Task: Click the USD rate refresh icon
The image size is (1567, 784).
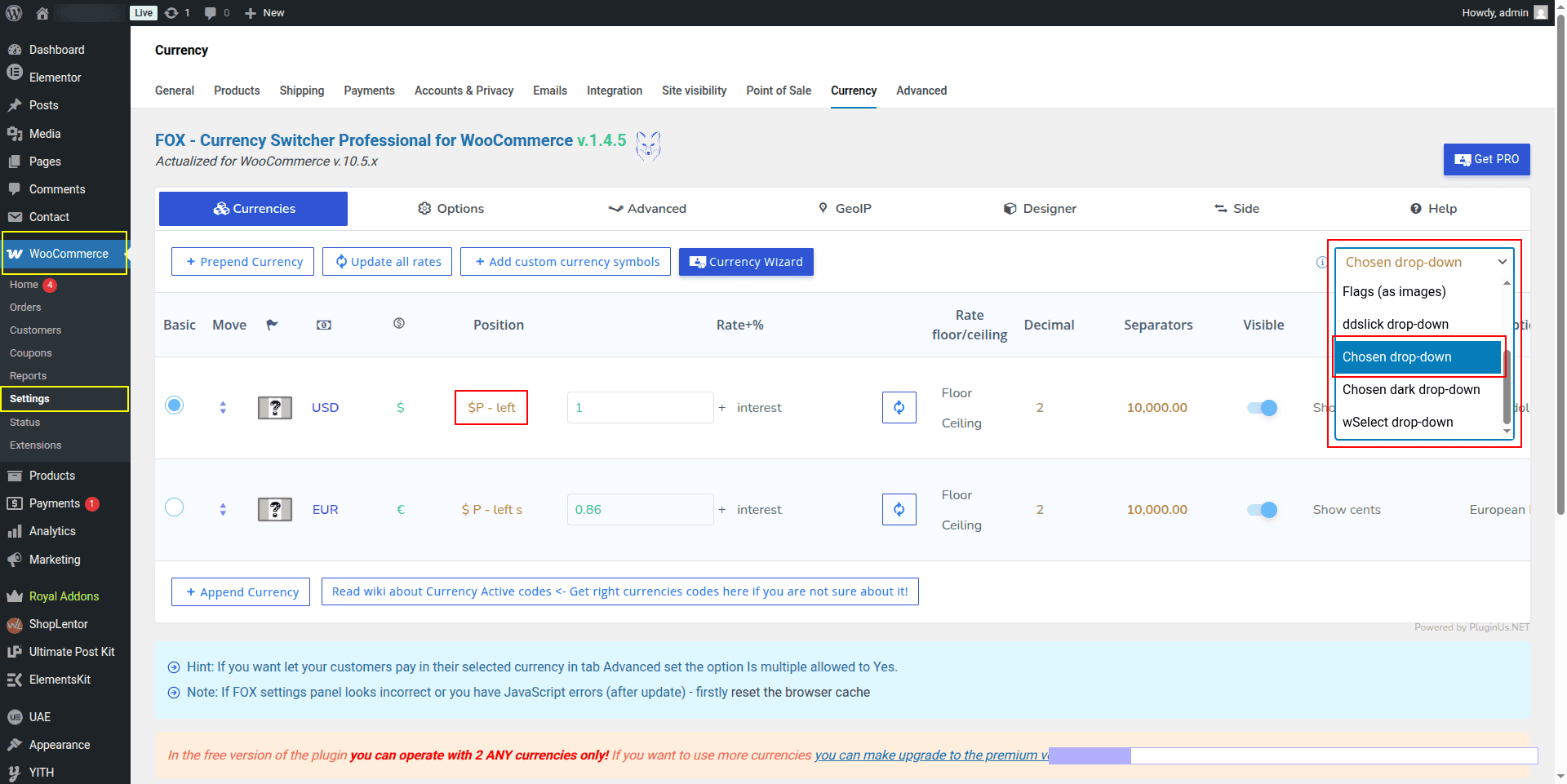Action: [899, 408]
